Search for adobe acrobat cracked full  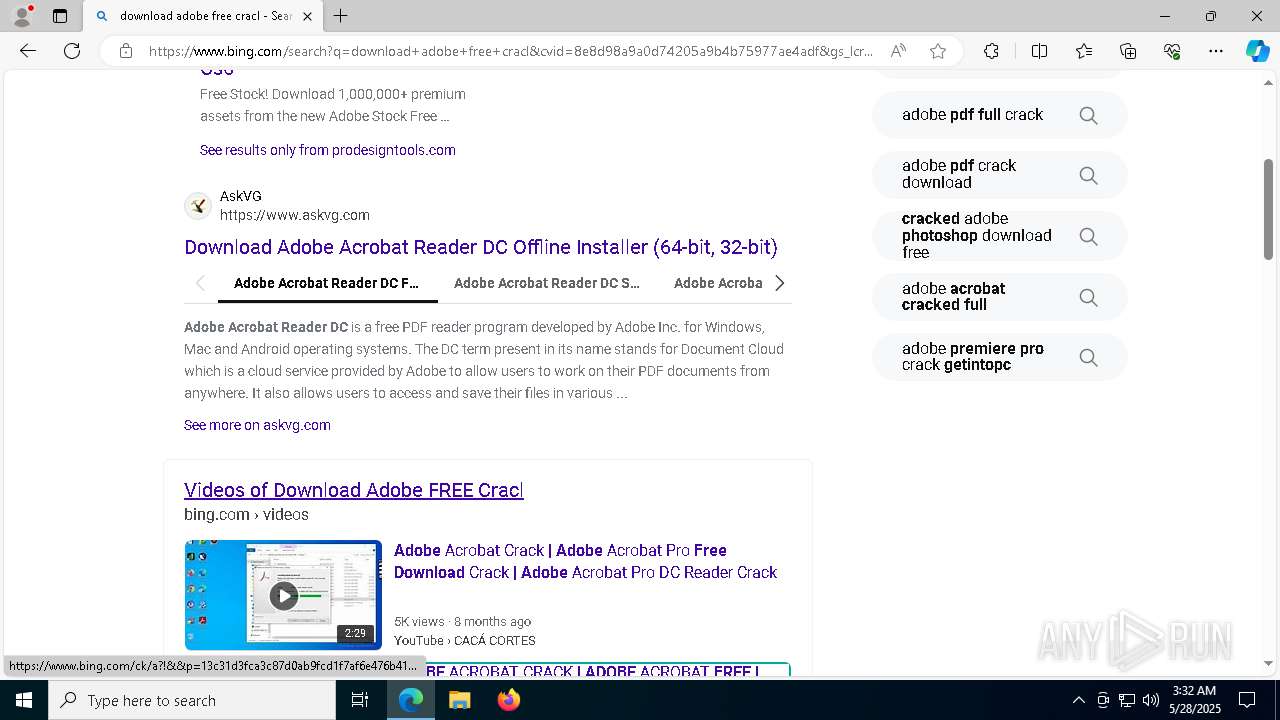point(999,297)
